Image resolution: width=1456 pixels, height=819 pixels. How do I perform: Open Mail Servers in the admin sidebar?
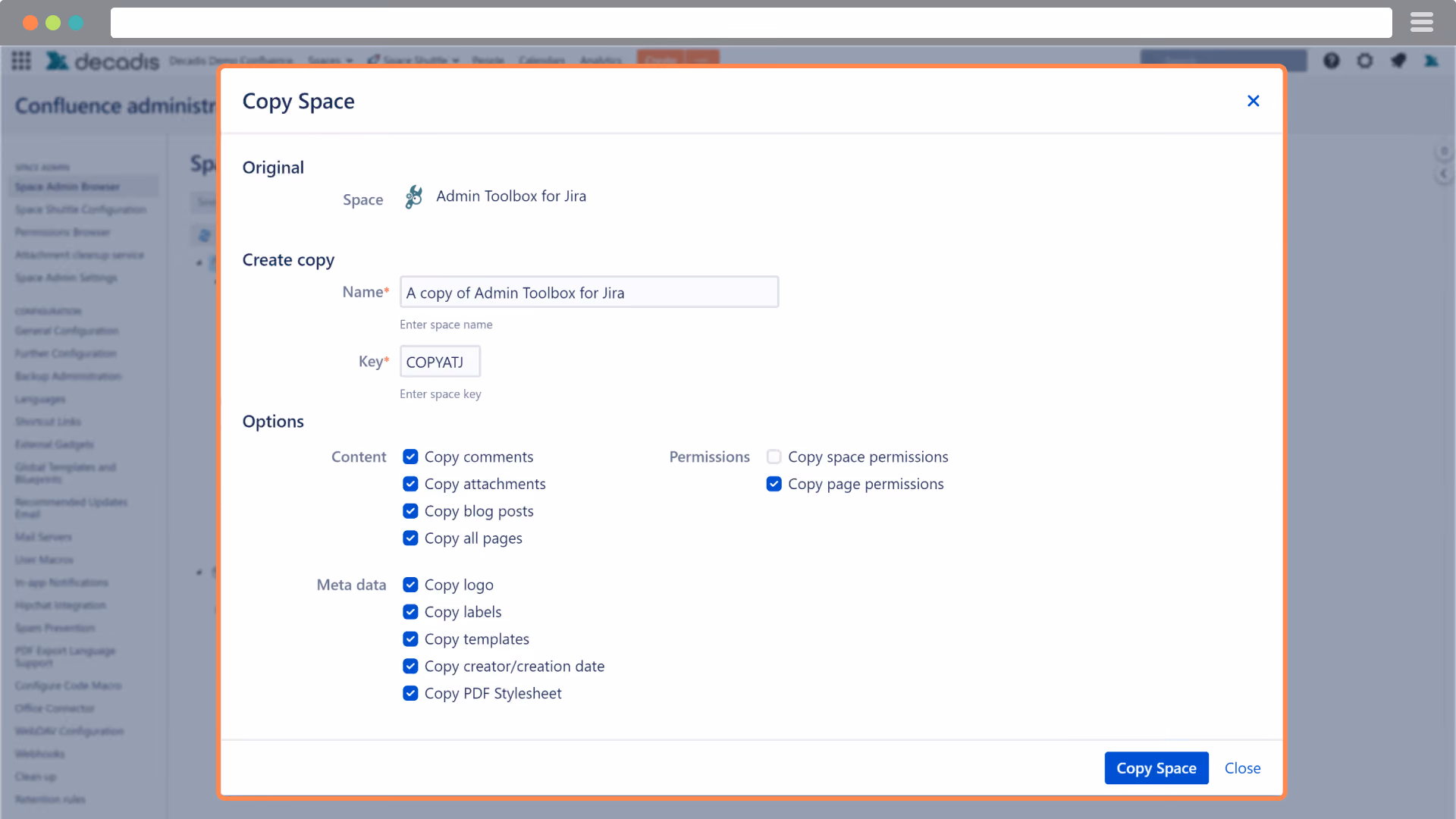tap(43, 537)
